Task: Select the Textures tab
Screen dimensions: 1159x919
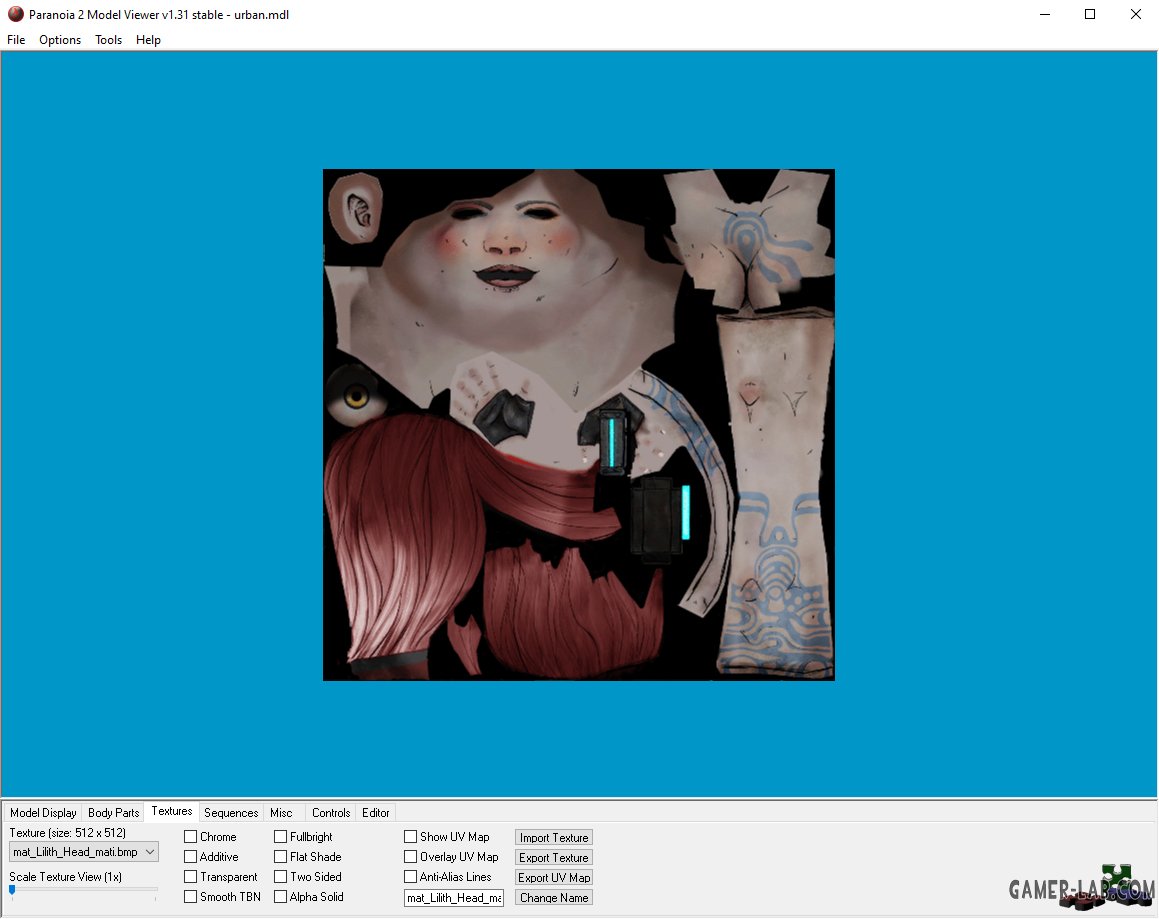Action: point(171,811)
